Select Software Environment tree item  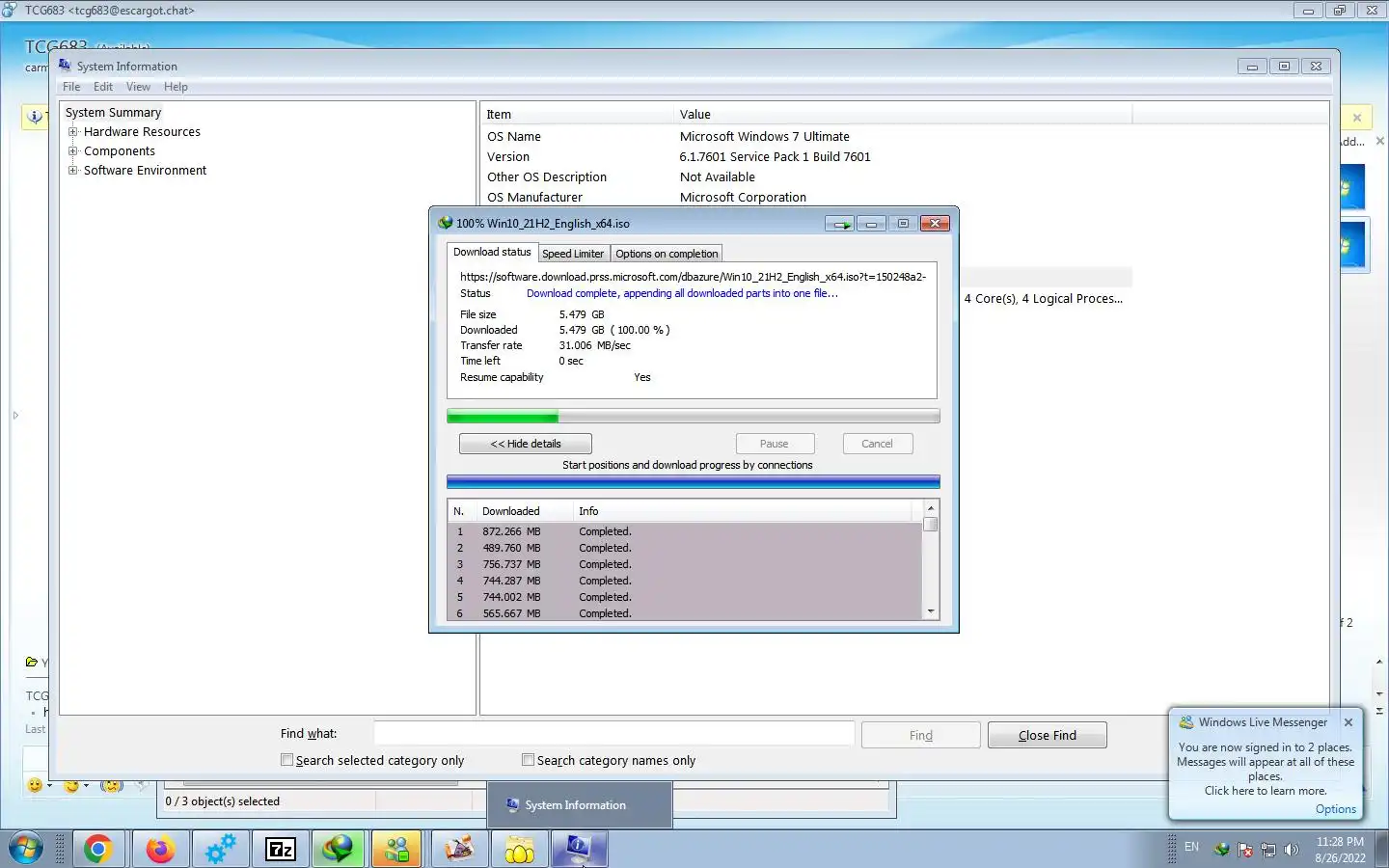(x=145, y=171)
